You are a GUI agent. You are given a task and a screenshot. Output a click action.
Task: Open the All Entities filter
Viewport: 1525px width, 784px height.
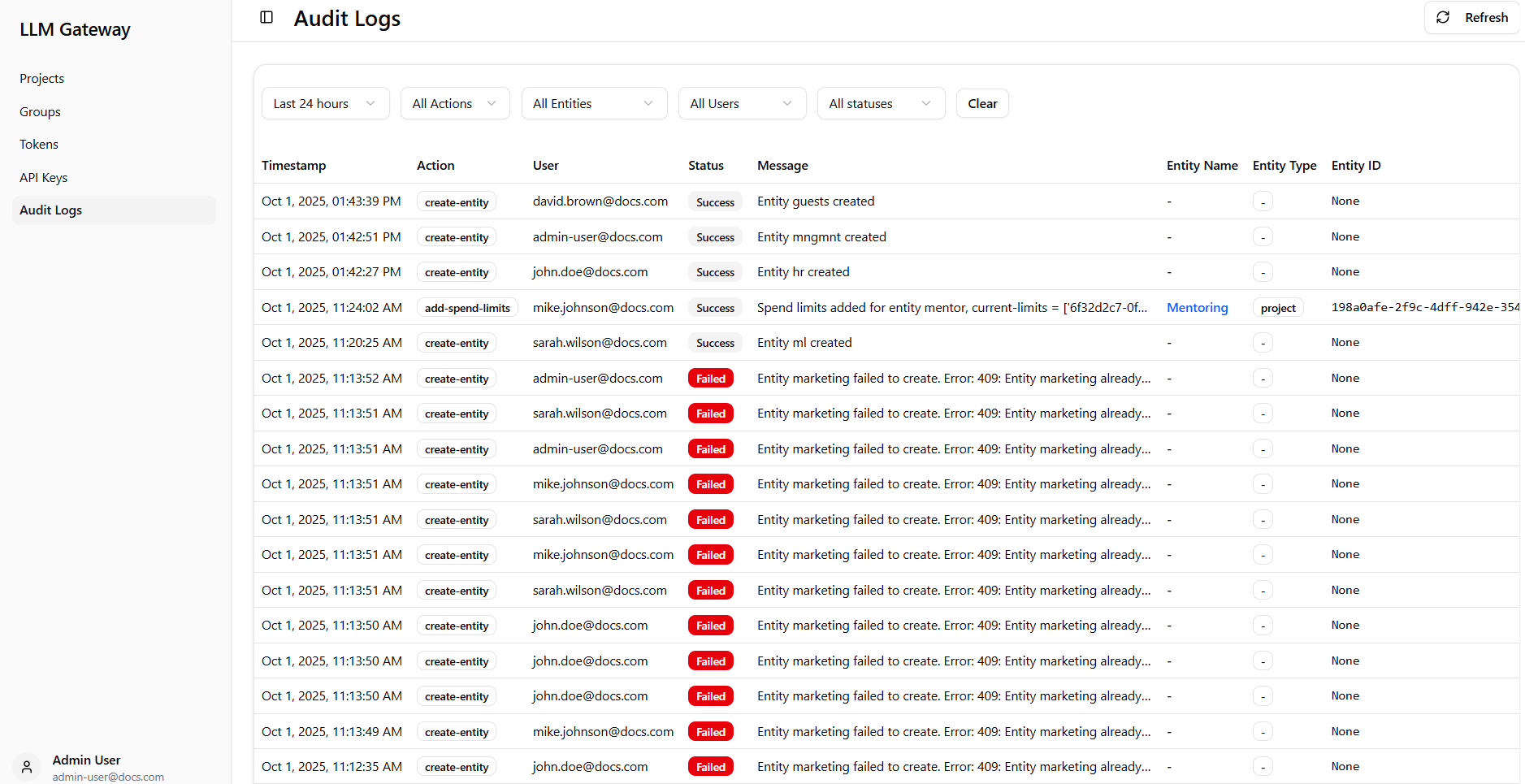tap(594, 103)
